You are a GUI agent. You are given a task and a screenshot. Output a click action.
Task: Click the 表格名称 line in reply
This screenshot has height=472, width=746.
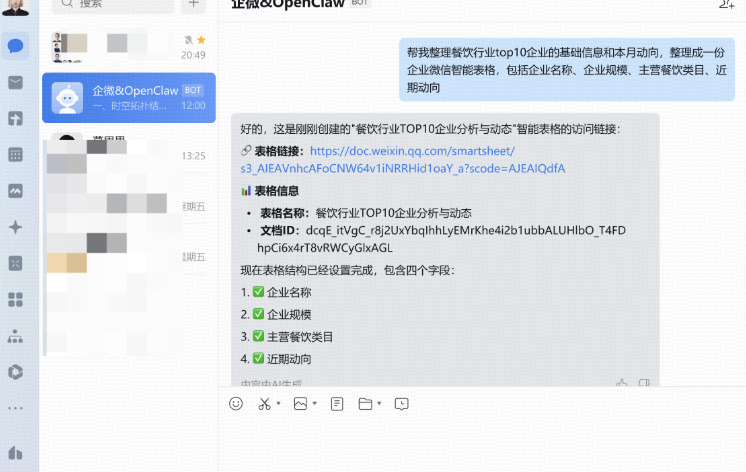(x=365, y=213)
